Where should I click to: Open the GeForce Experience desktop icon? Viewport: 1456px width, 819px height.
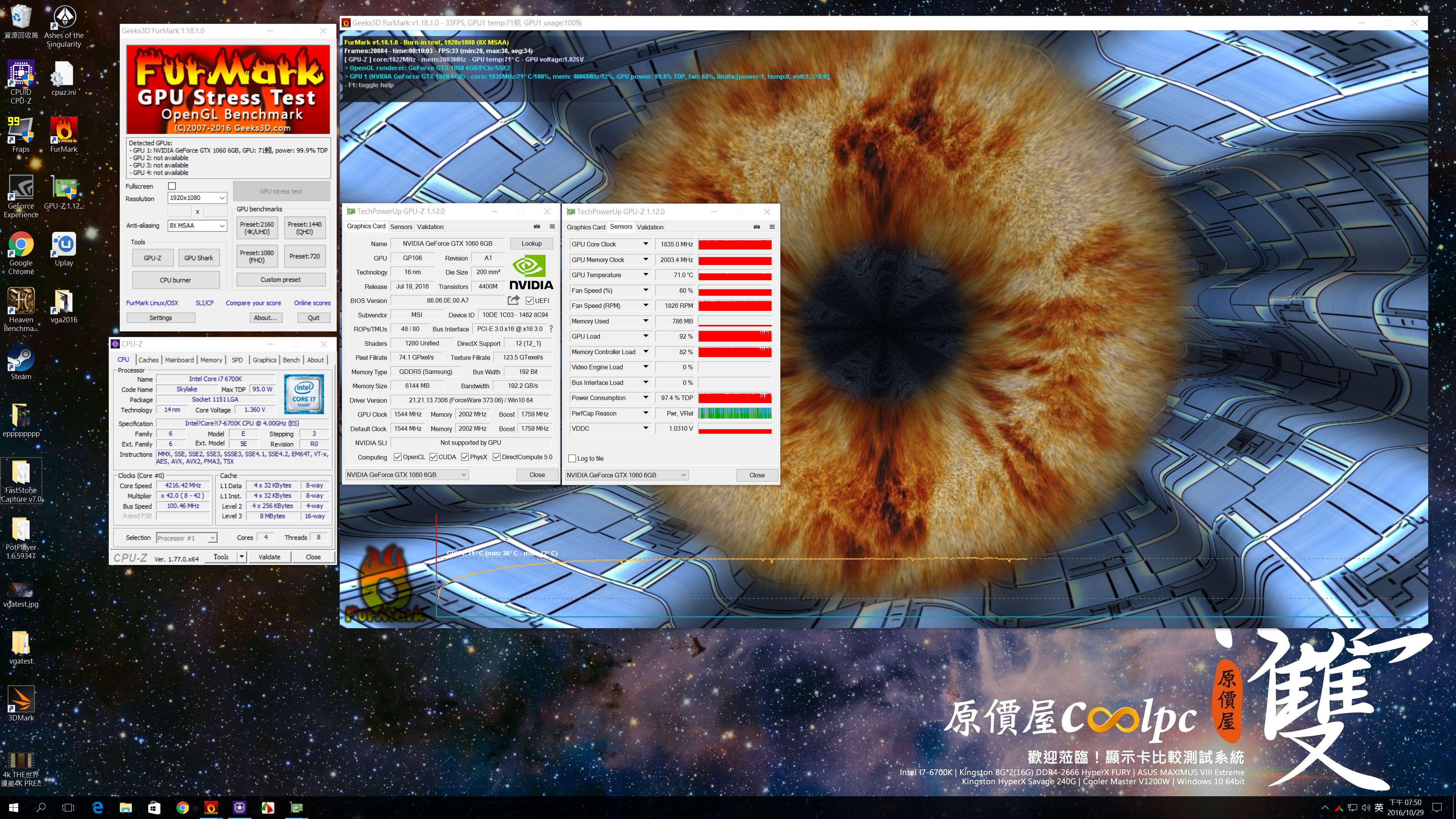point(21,196)
